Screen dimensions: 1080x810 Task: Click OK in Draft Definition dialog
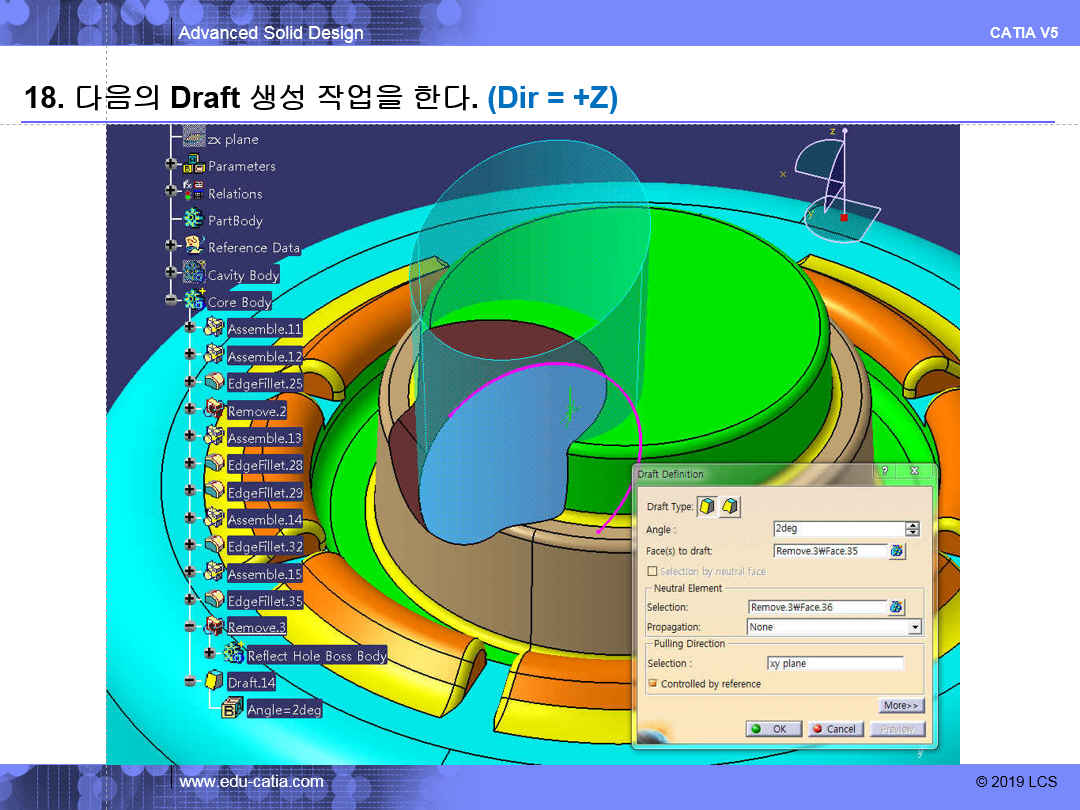[x=772, y=729]
